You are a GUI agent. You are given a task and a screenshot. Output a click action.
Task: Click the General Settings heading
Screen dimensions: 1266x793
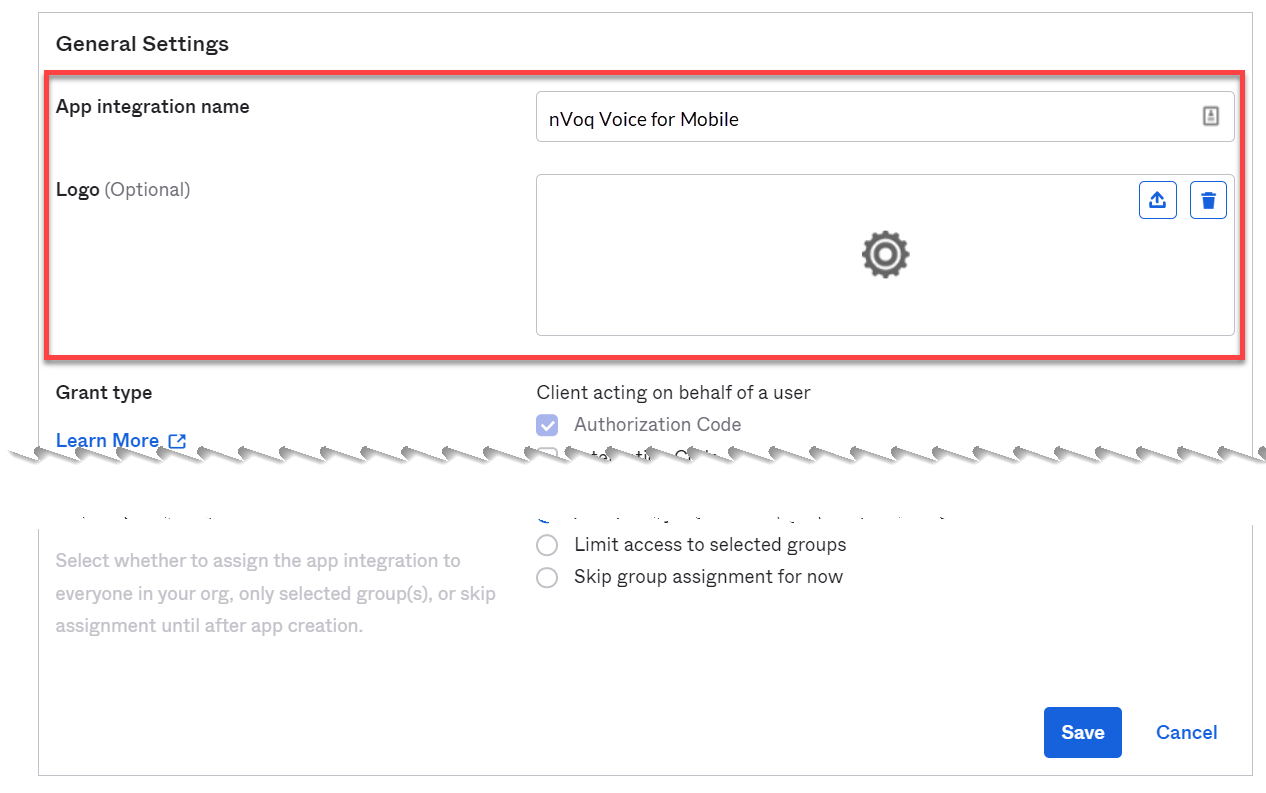pos(142,43)
